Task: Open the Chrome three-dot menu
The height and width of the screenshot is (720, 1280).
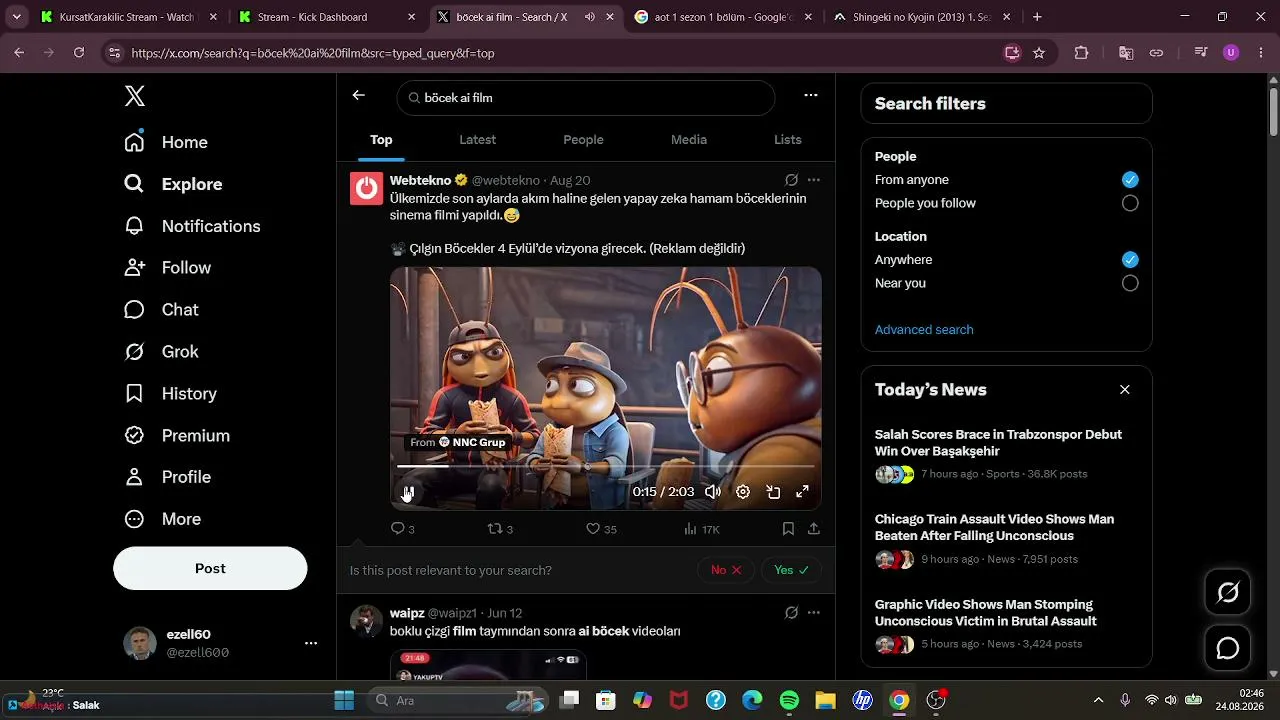Action: point(1261,53)
